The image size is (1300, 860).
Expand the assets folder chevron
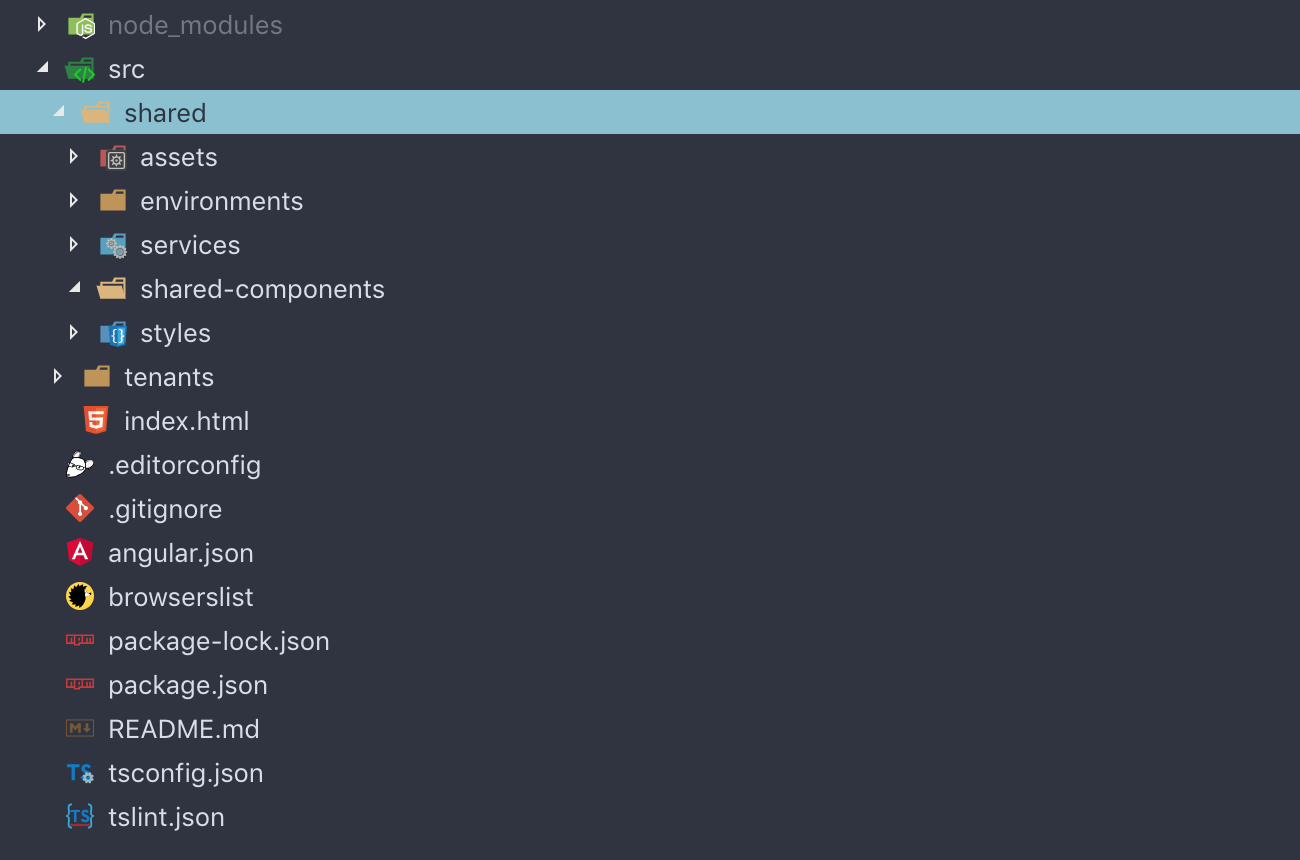point(73,156)
